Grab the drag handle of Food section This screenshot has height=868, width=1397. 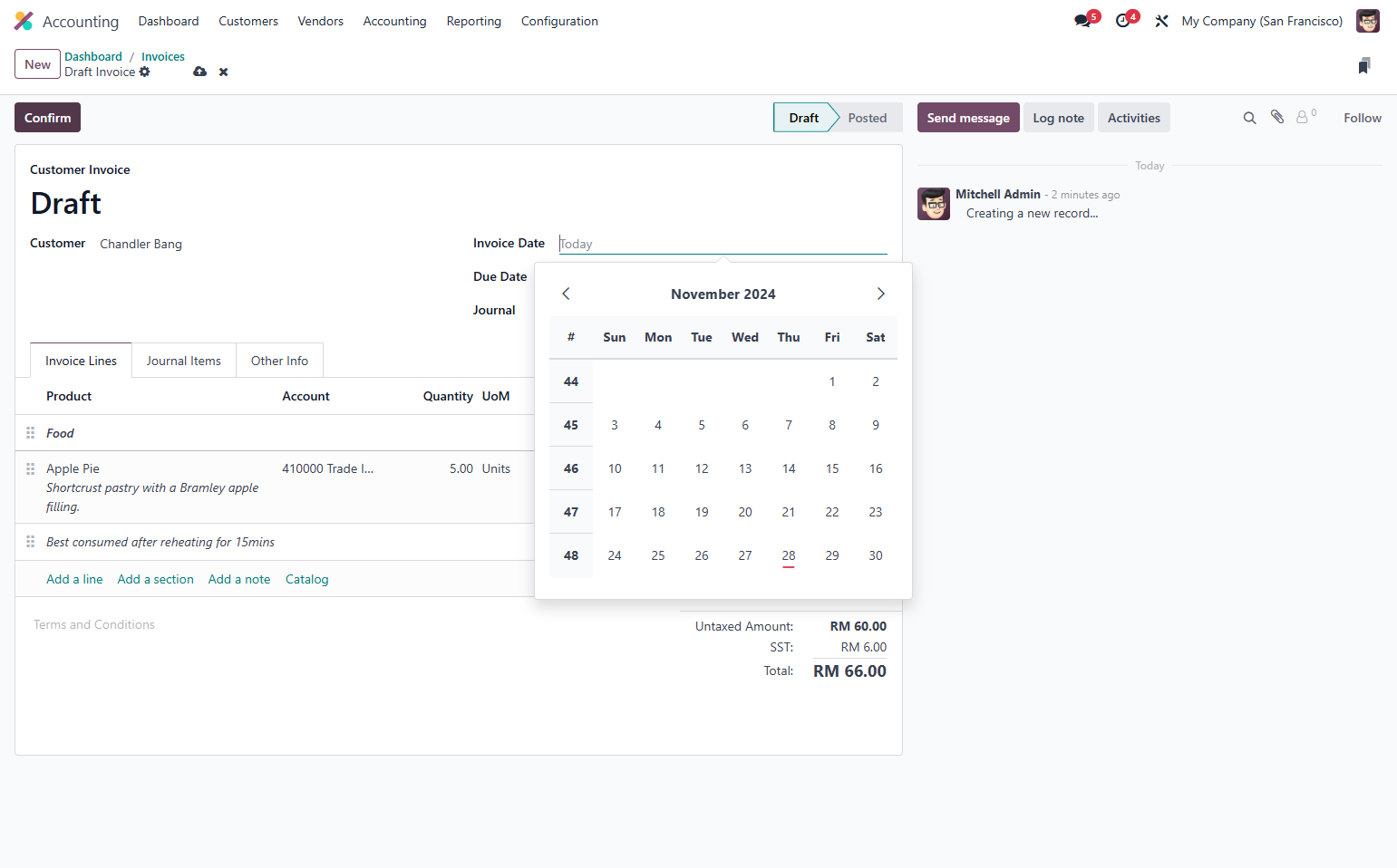point(30,433)
